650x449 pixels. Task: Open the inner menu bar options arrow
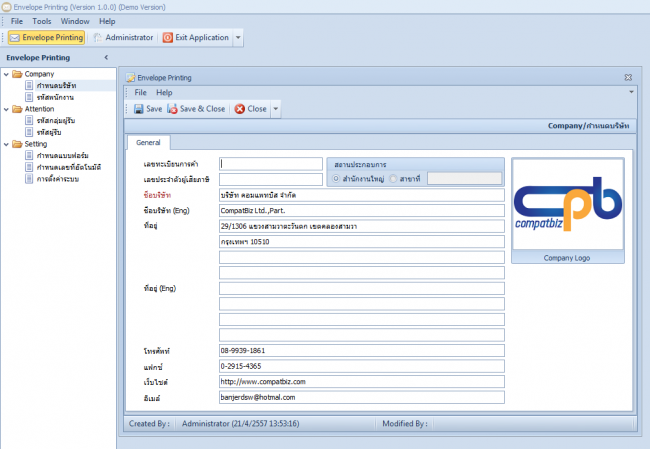tap(631, 92)
